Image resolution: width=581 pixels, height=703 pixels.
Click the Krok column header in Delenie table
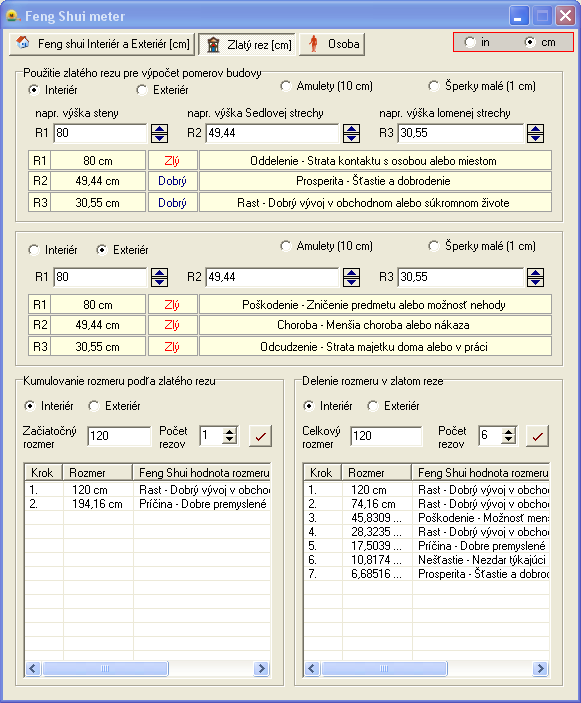pos(322,473)
